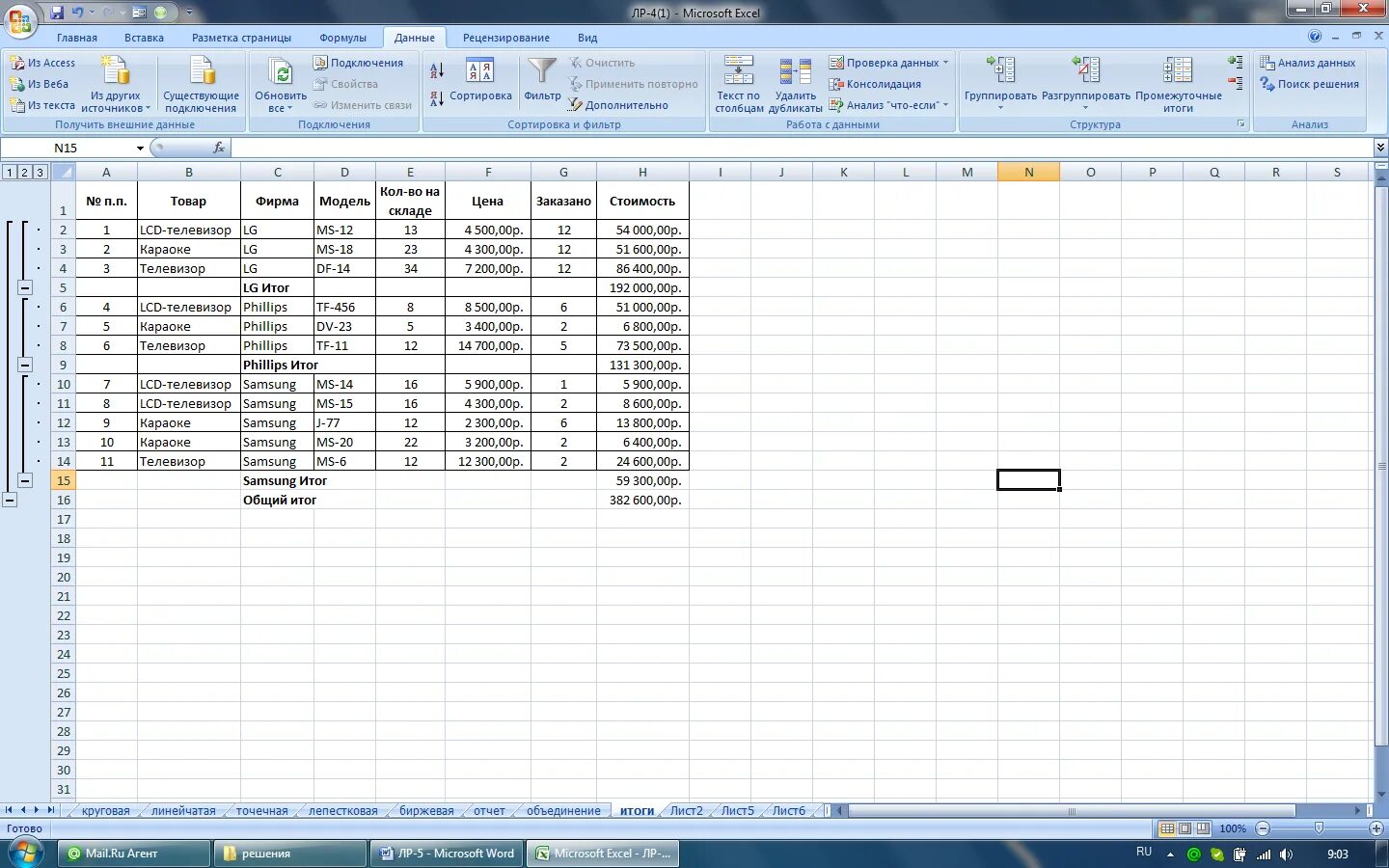Switch to Page Layout view in status bar
The height and width of the screenshot is (868, 1389).
point(1185,828)
